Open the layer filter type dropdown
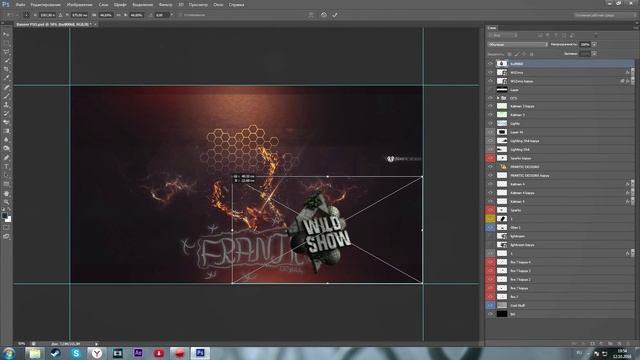640x360 pixels. pyautogui.click(x=502, y=36)
